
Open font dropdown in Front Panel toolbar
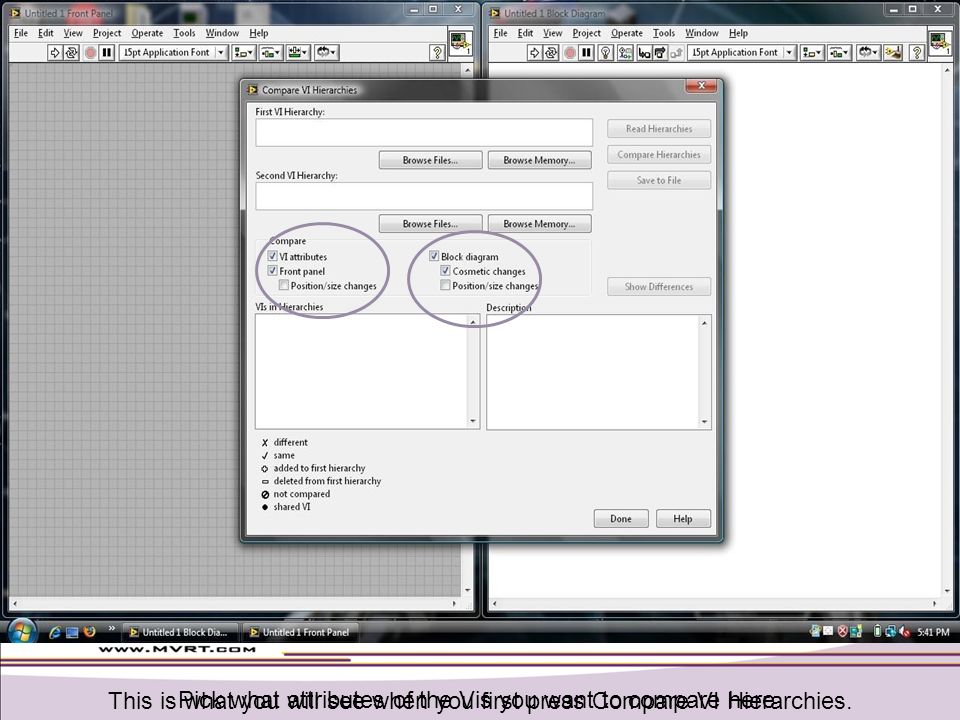pyautogui.click(x=174, y=53)
